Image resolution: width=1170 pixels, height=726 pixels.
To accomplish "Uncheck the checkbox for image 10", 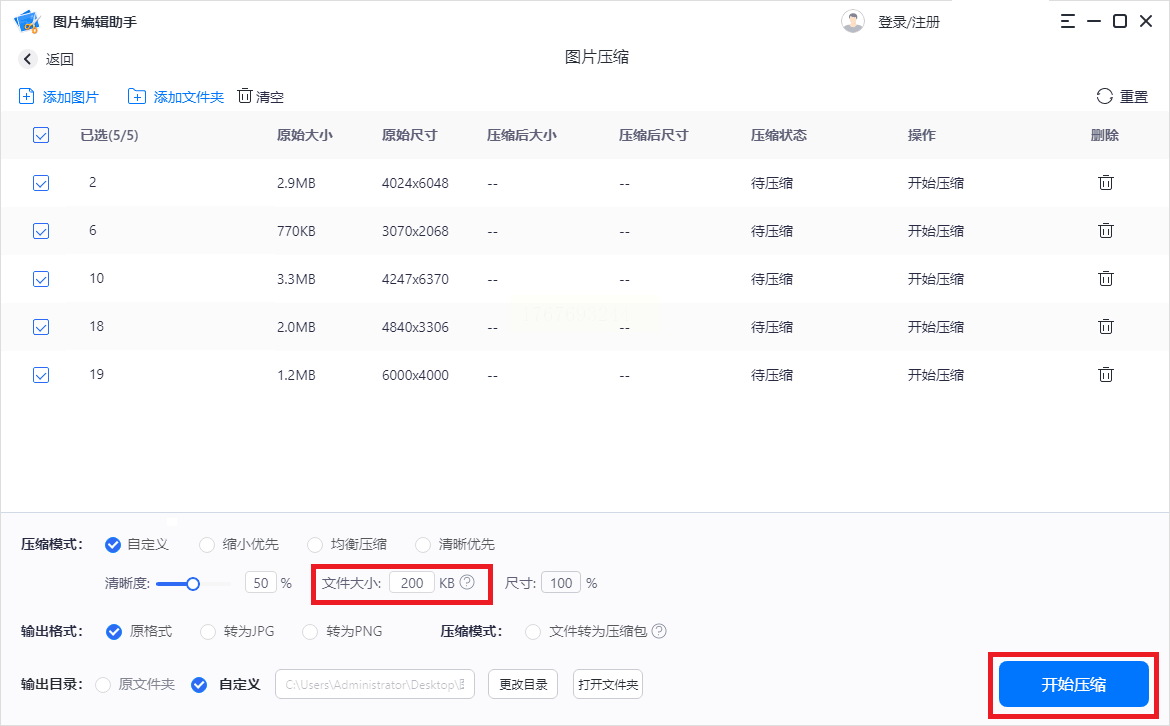I will pyautogui.click(x=41, y=279).
